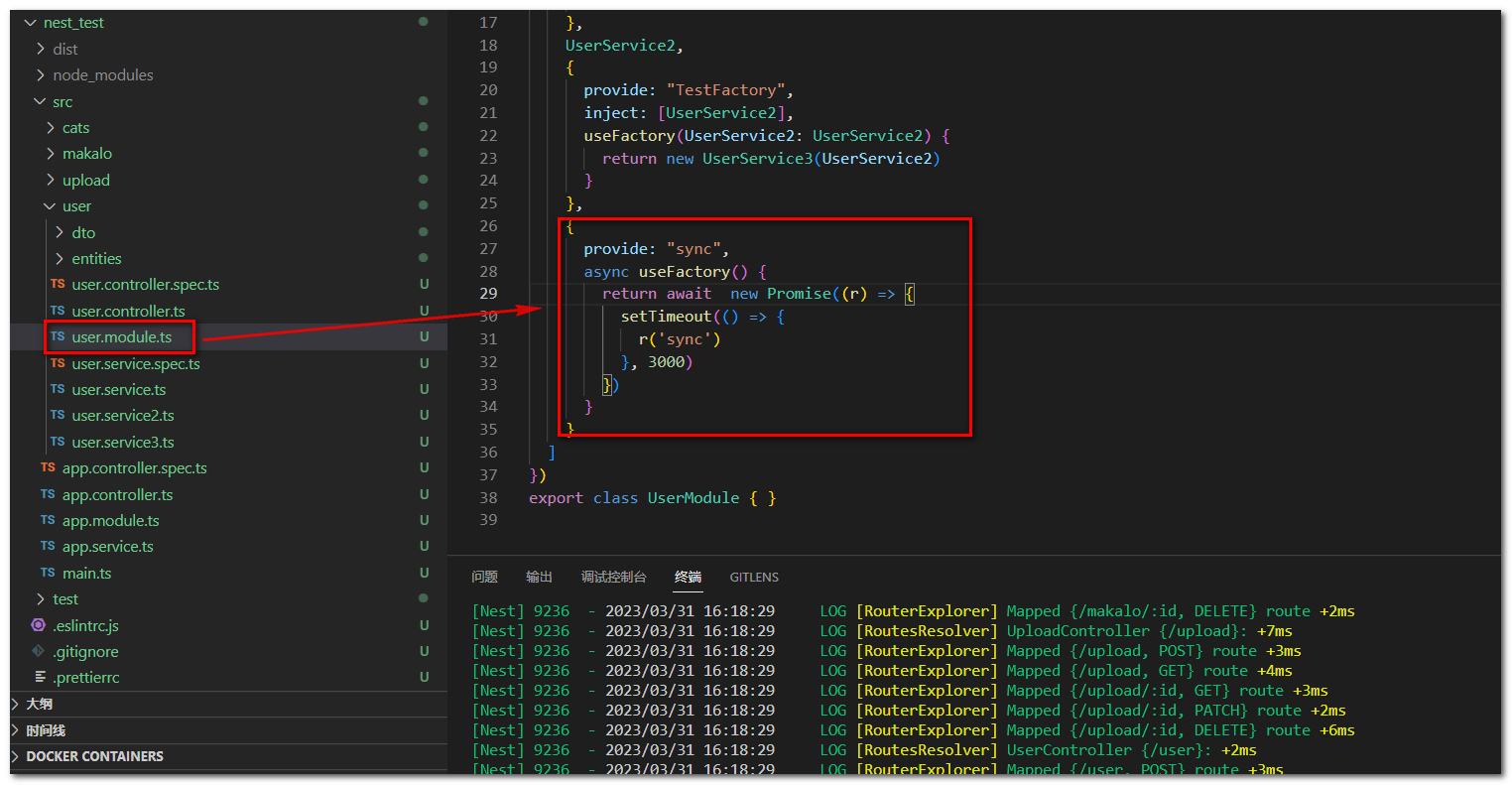Click the ESLint icon beside .eslintrc.js

point(38,625)
